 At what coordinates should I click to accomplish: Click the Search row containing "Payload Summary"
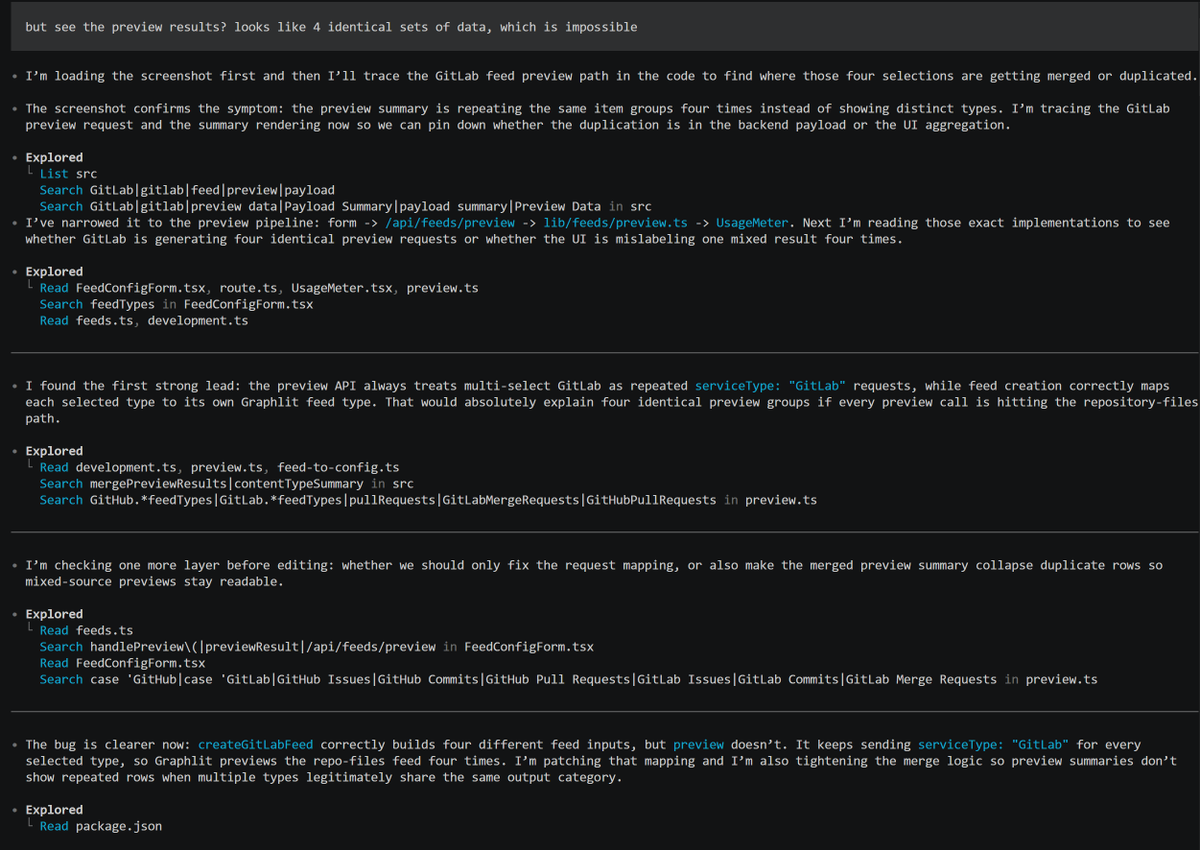345,206
